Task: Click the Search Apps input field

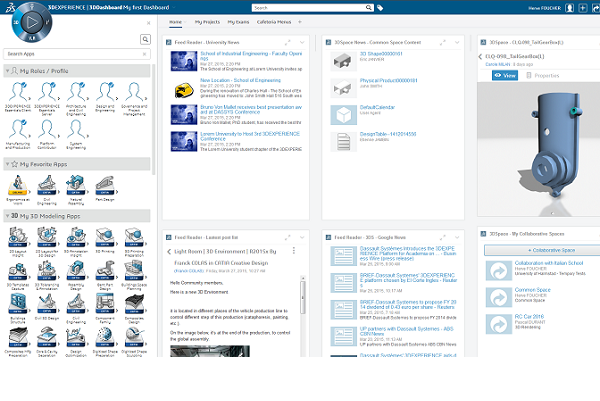Action: pos(77,54)
